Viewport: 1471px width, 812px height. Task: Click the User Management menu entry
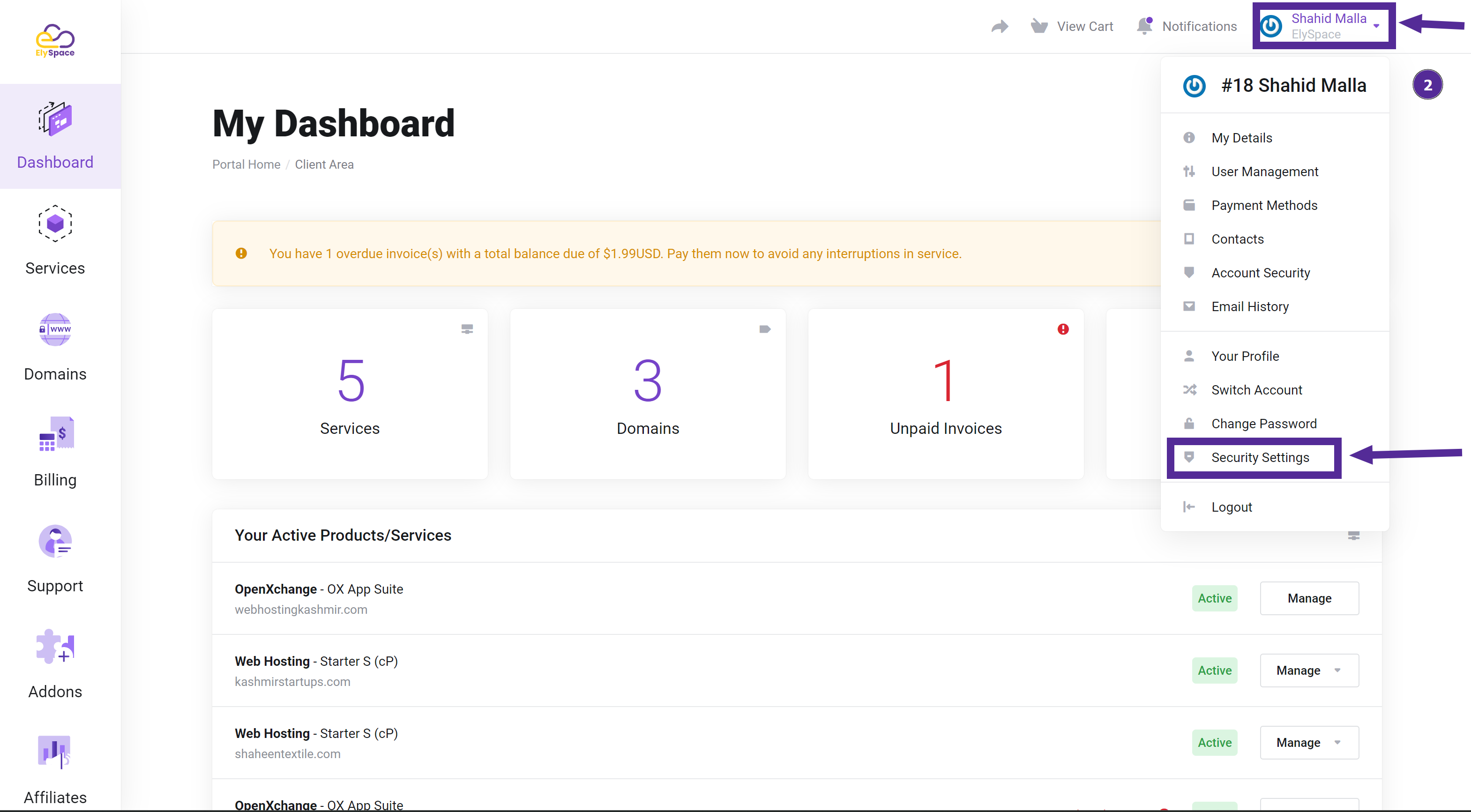1263,171
